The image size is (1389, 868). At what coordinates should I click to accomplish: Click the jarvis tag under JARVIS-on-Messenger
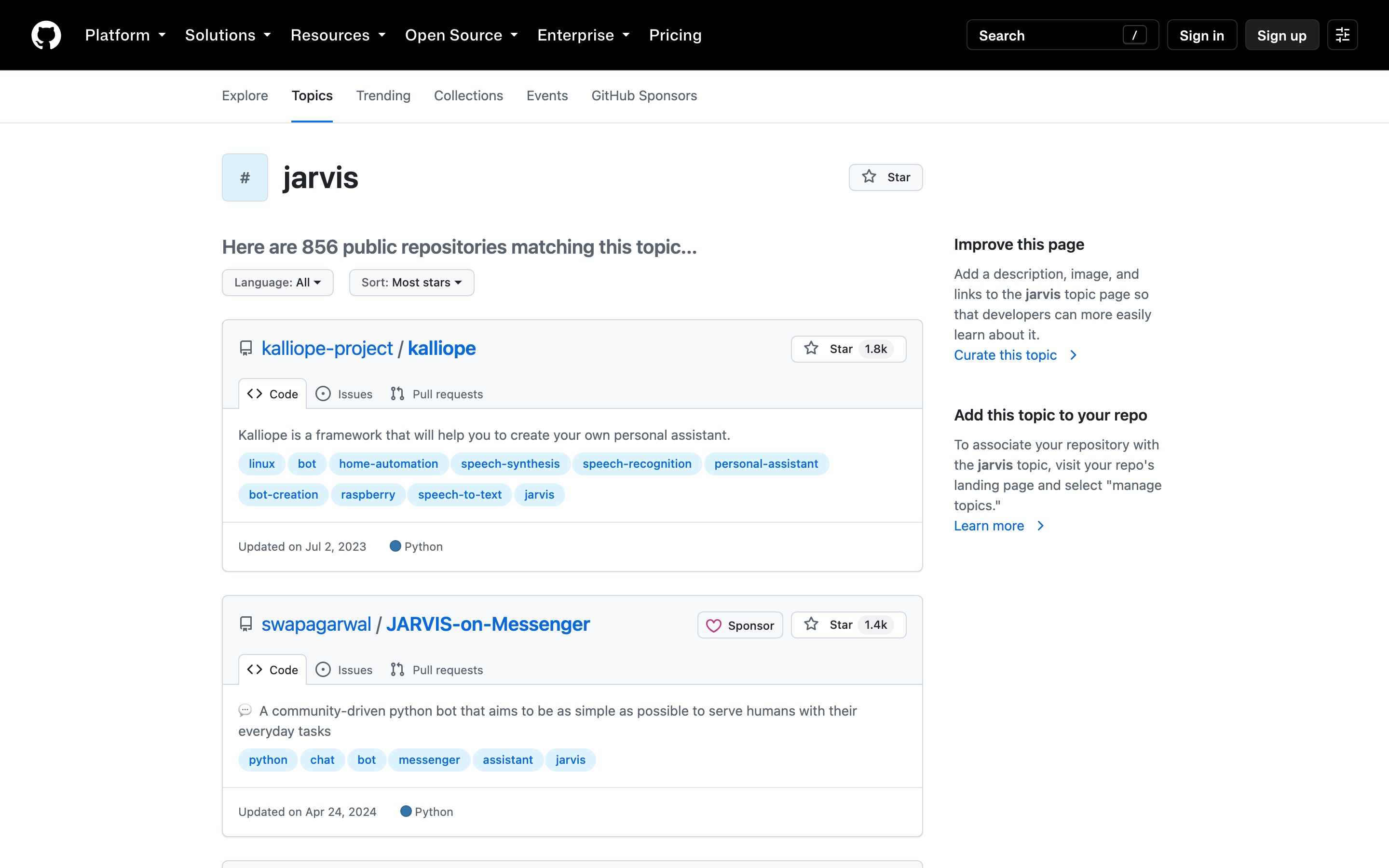tap(571, 760)
